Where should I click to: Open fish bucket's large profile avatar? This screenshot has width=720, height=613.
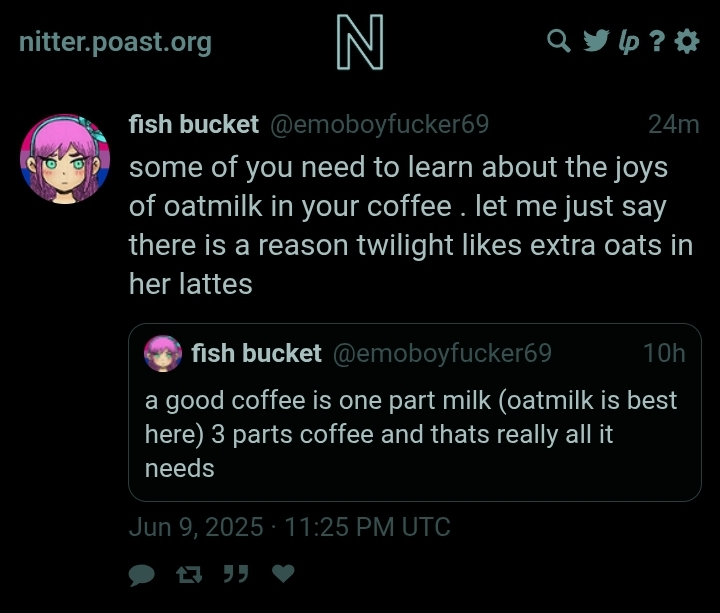pos(65,158)
